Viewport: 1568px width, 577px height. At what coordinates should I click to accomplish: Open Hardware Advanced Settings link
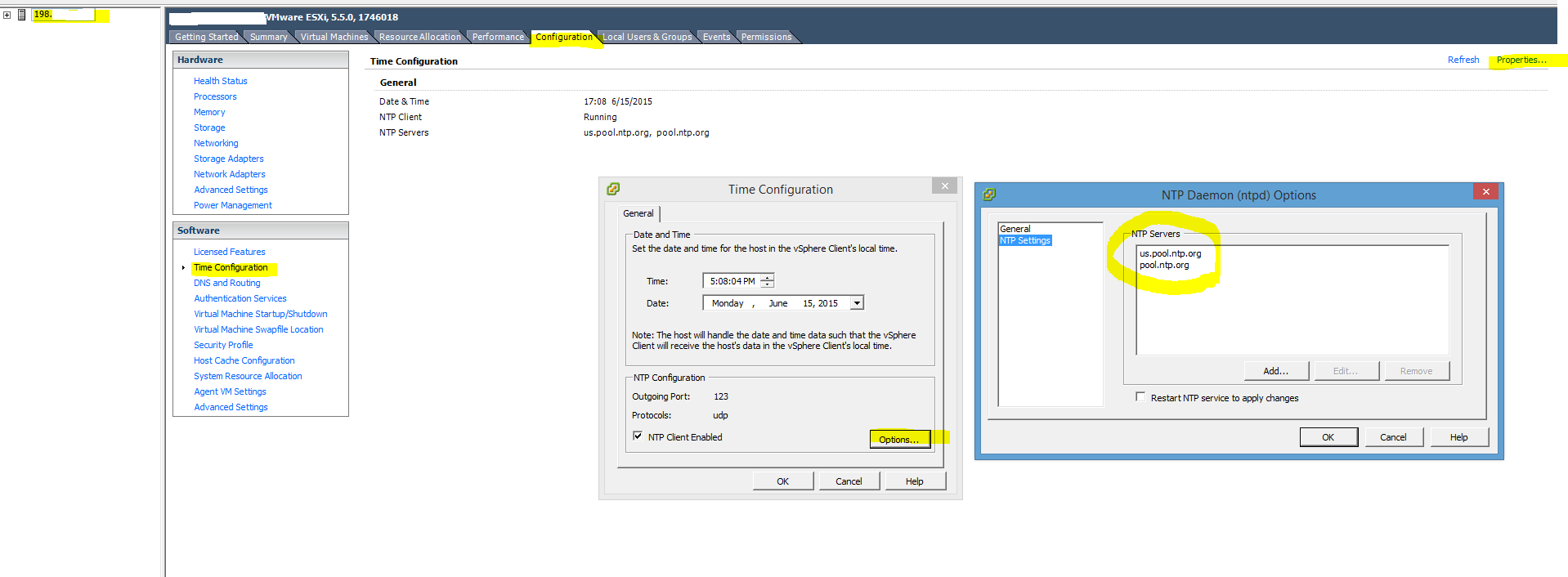[x=231, y=190]
